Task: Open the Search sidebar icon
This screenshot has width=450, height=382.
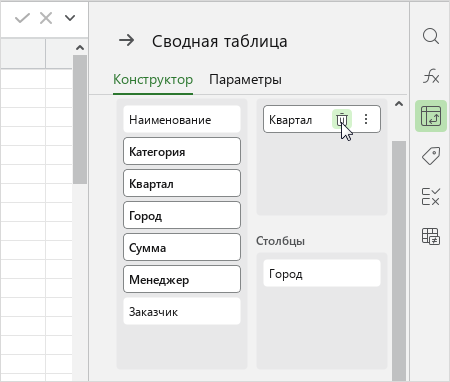Action: [x=431, y=36]
